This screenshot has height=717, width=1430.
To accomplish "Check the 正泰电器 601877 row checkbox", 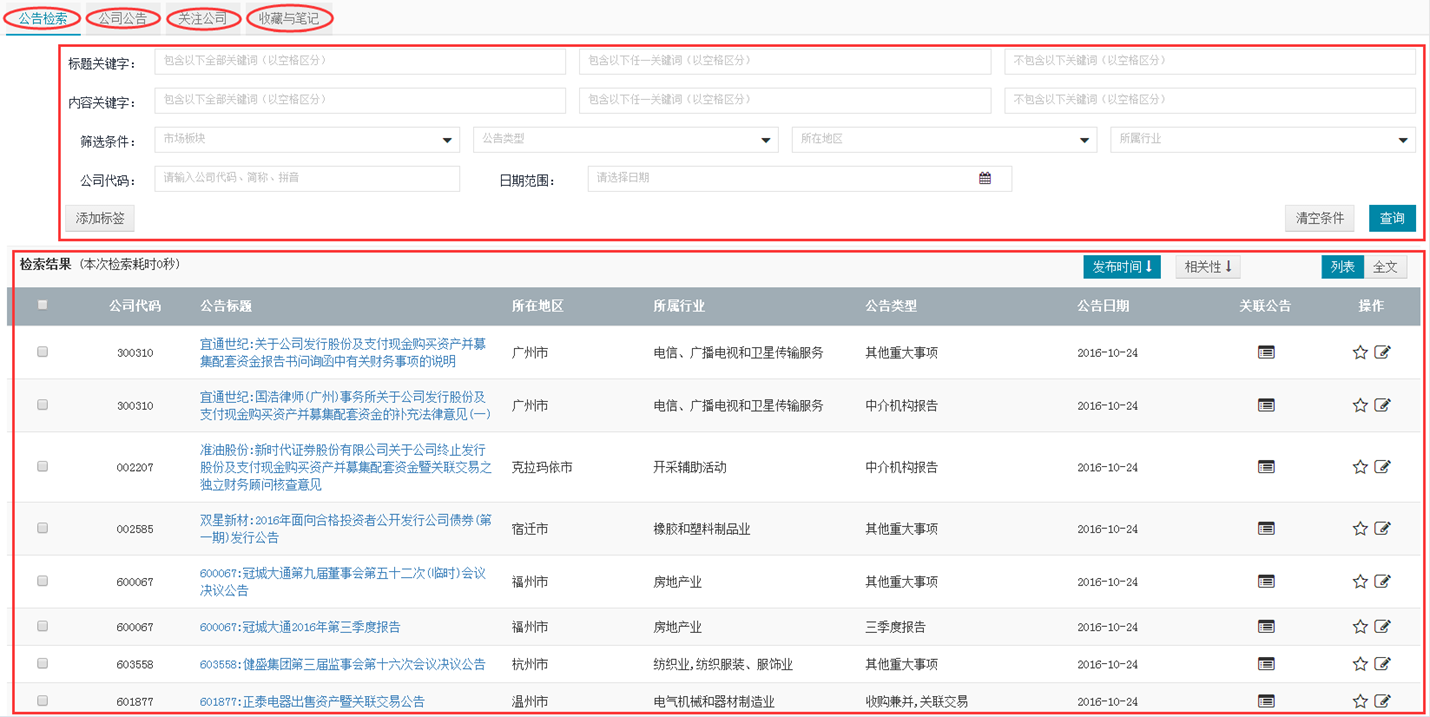I will (42, 701).
